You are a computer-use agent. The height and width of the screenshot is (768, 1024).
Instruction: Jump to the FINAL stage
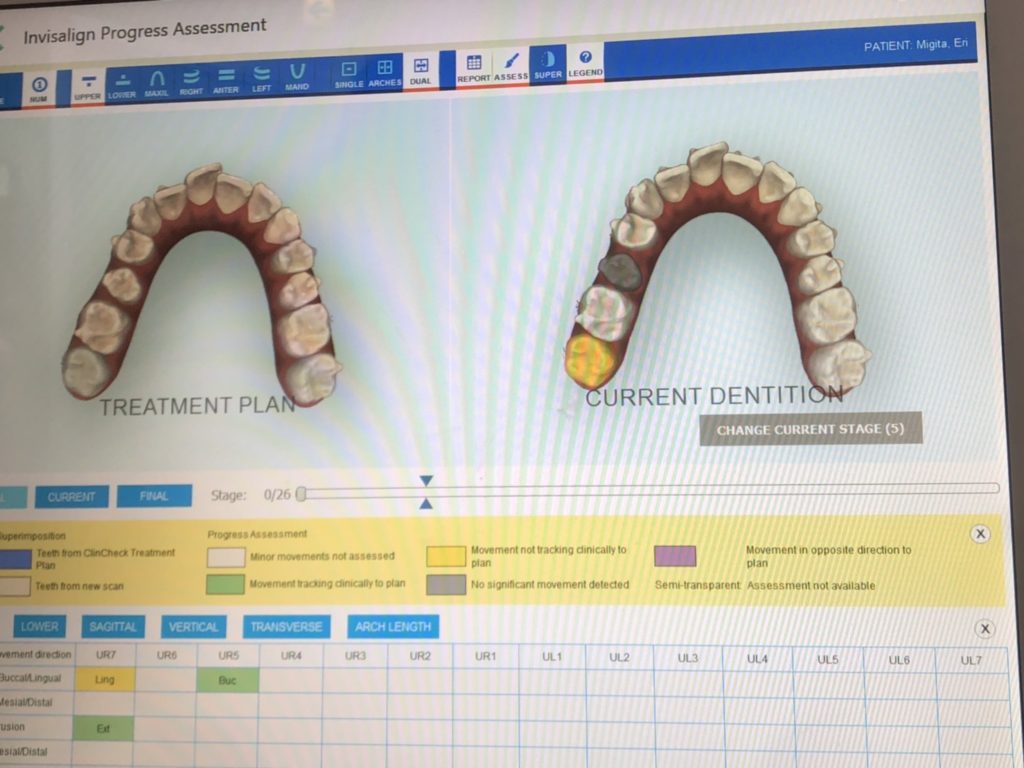(154, 496)
